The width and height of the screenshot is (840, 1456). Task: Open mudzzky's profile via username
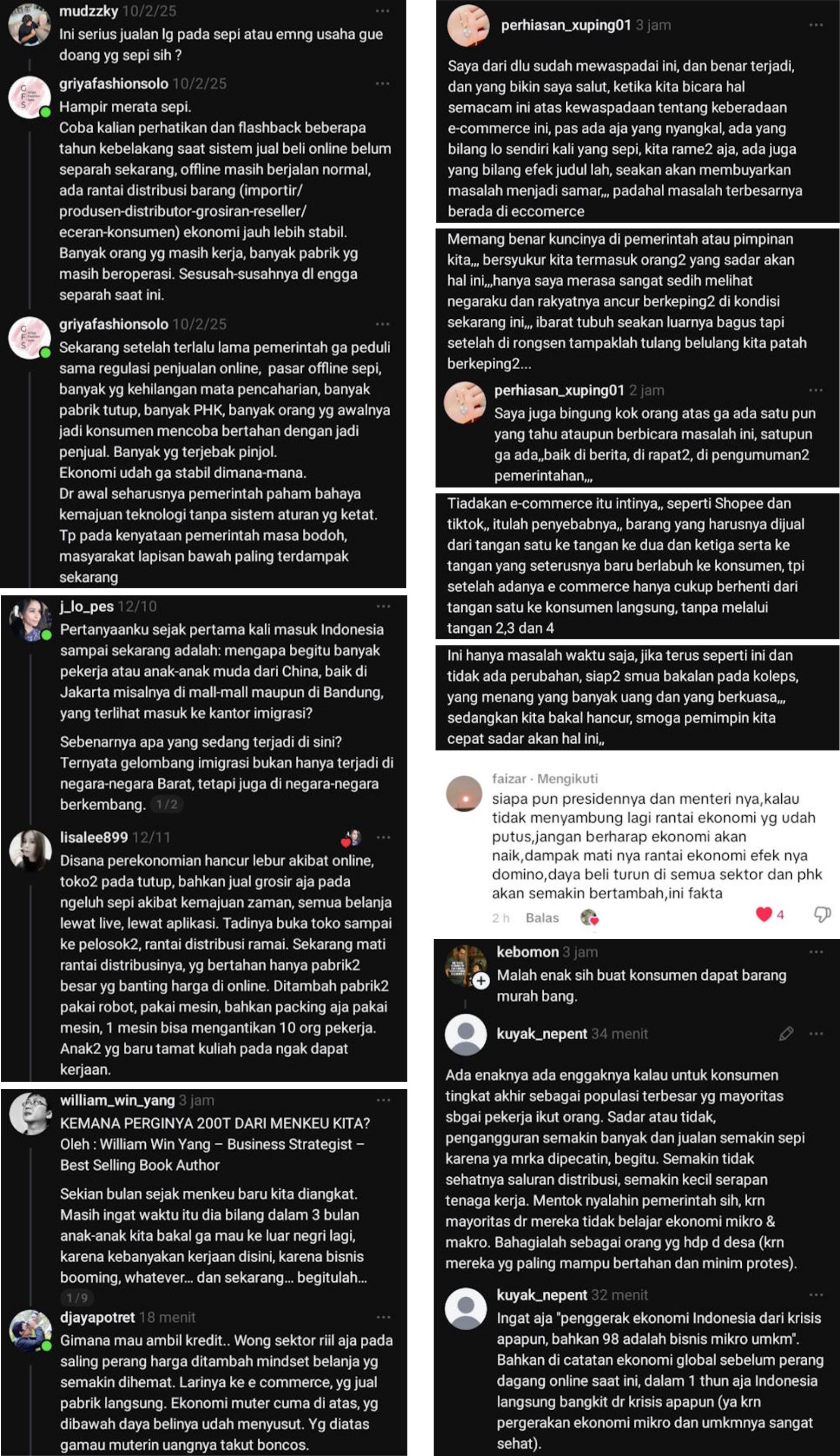pos(88,11)
